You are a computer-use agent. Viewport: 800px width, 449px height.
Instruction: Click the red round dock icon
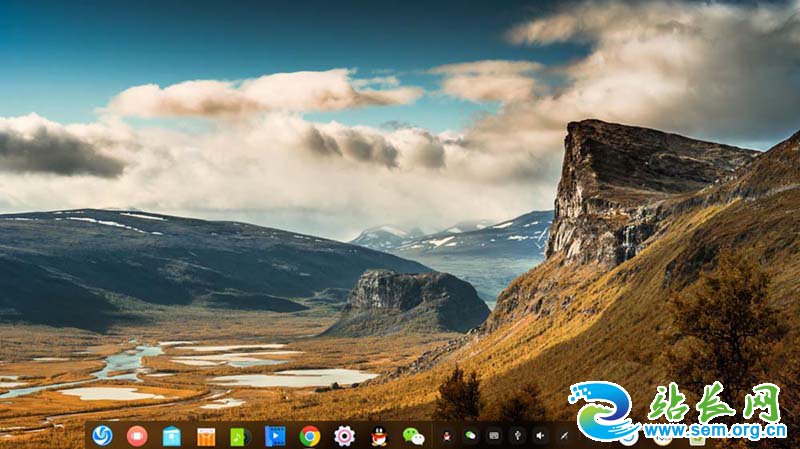point(137,435)
